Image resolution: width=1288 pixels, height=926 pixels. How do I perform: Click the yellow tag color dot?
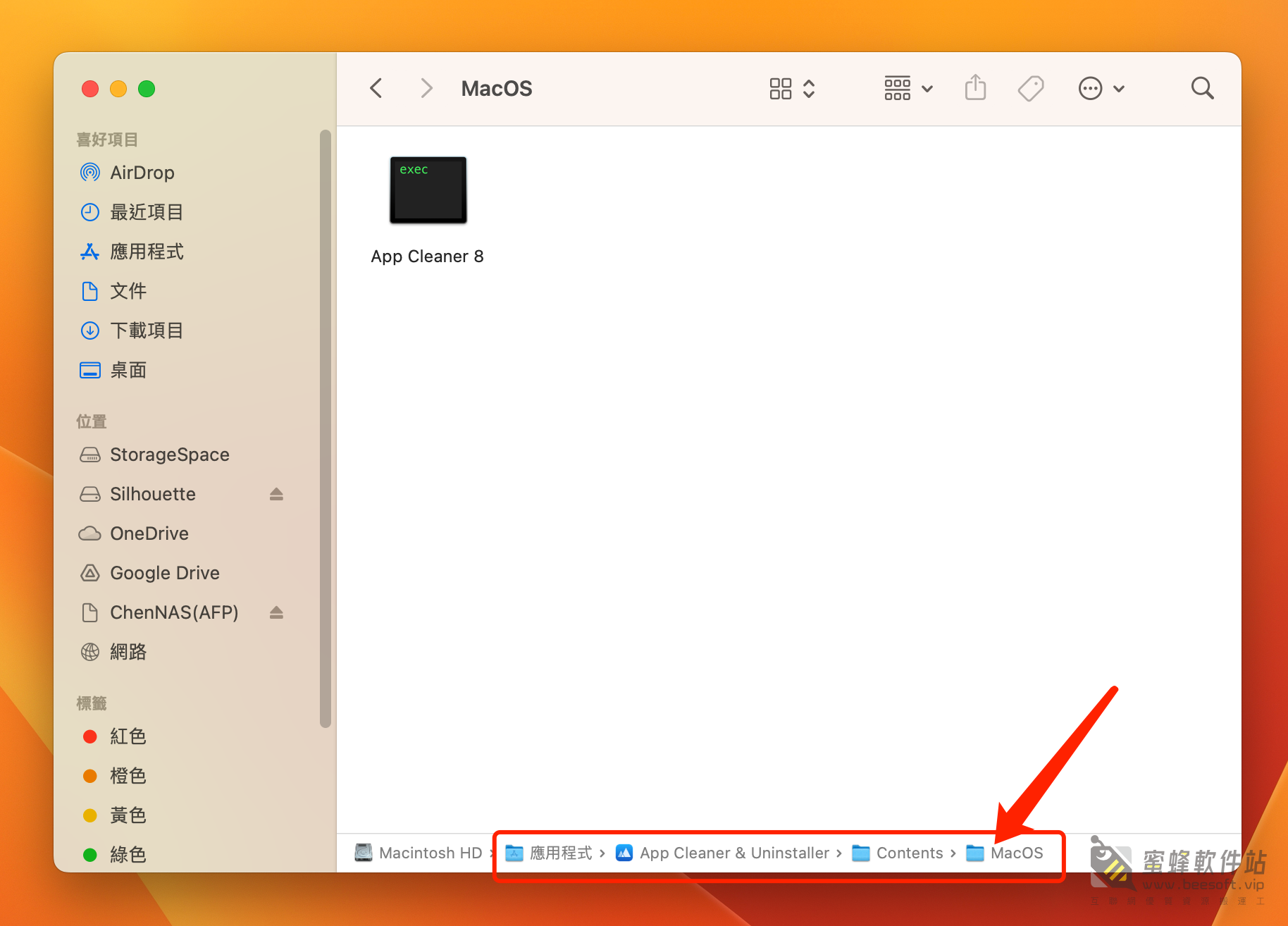90,815
